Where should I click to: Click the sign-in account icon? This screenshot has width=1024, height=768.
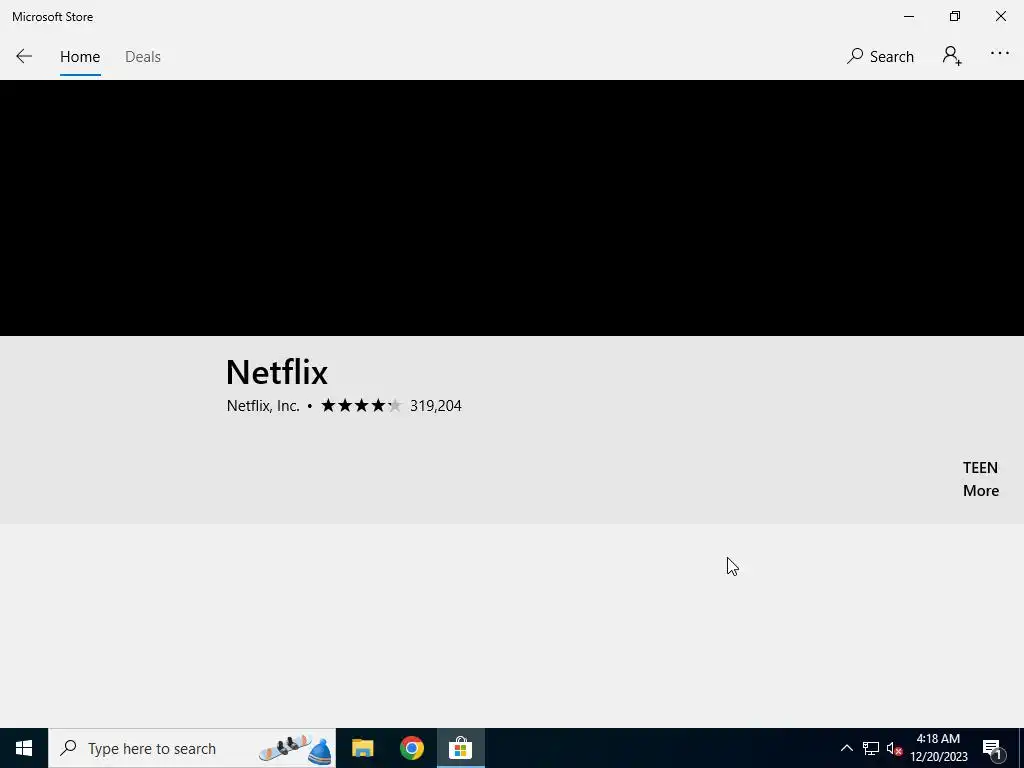click(952, 56)
